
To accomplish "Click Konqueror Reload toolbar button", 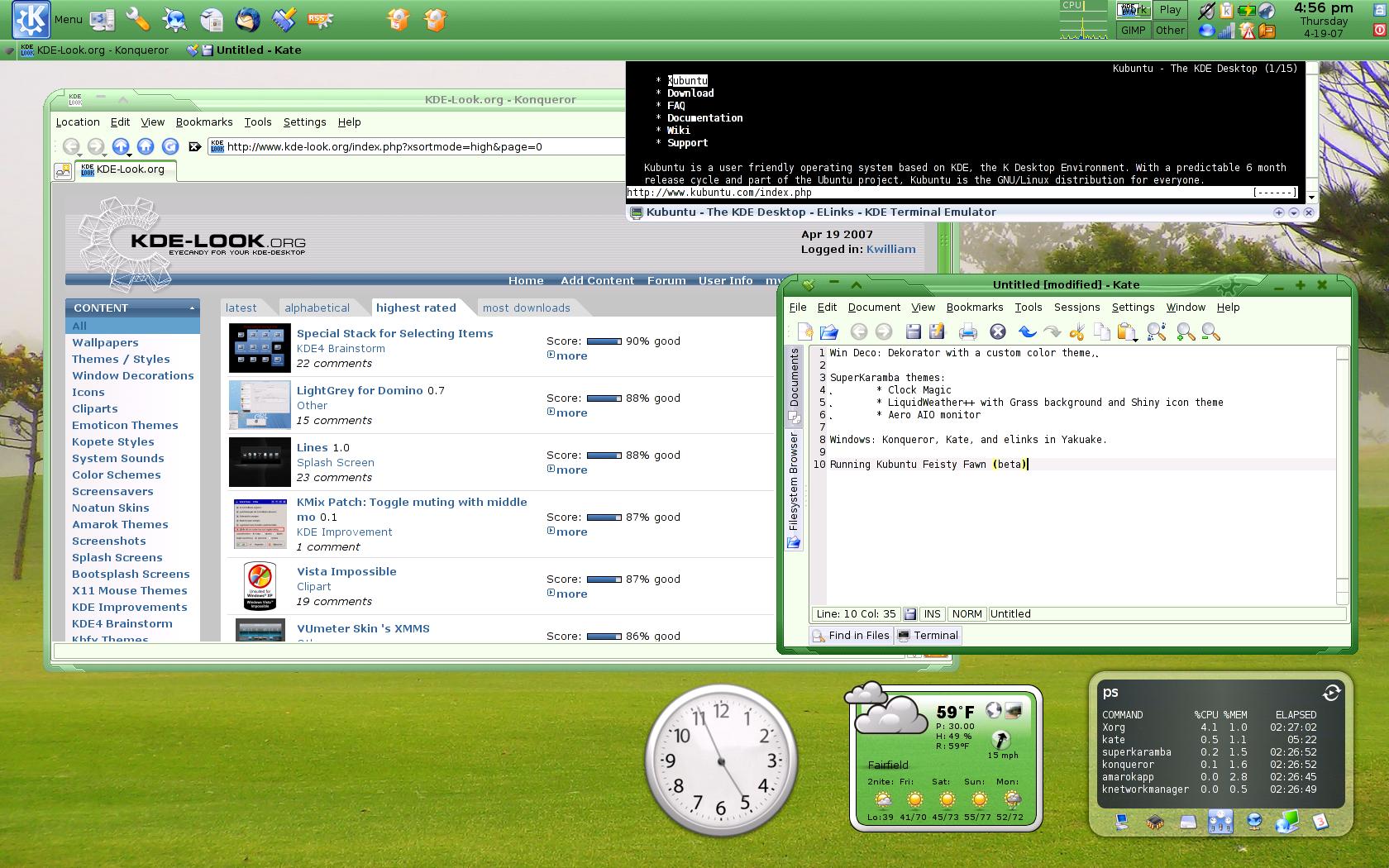I will tap(170, 146).
